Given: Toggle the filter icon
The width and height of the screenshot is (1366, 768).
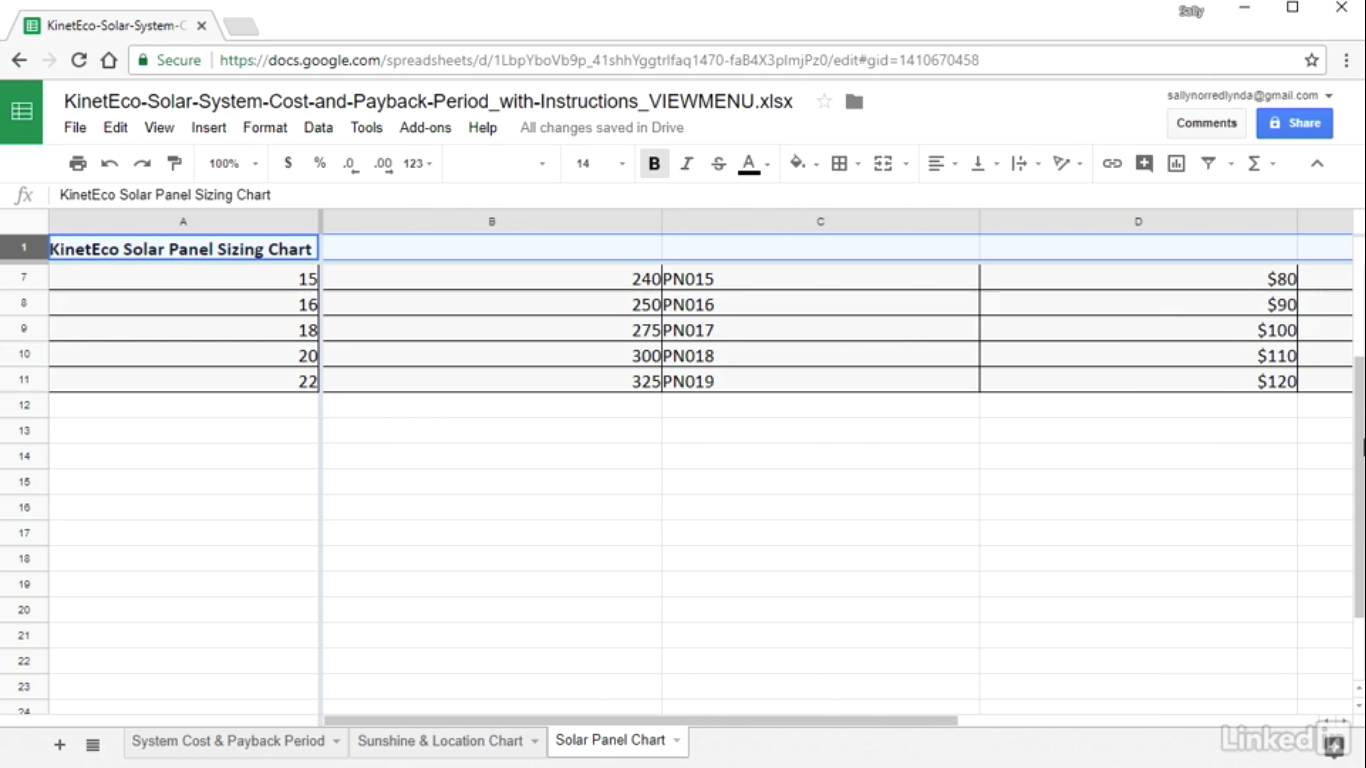Looking at the screenshot, I should [x=1208, y=163].
